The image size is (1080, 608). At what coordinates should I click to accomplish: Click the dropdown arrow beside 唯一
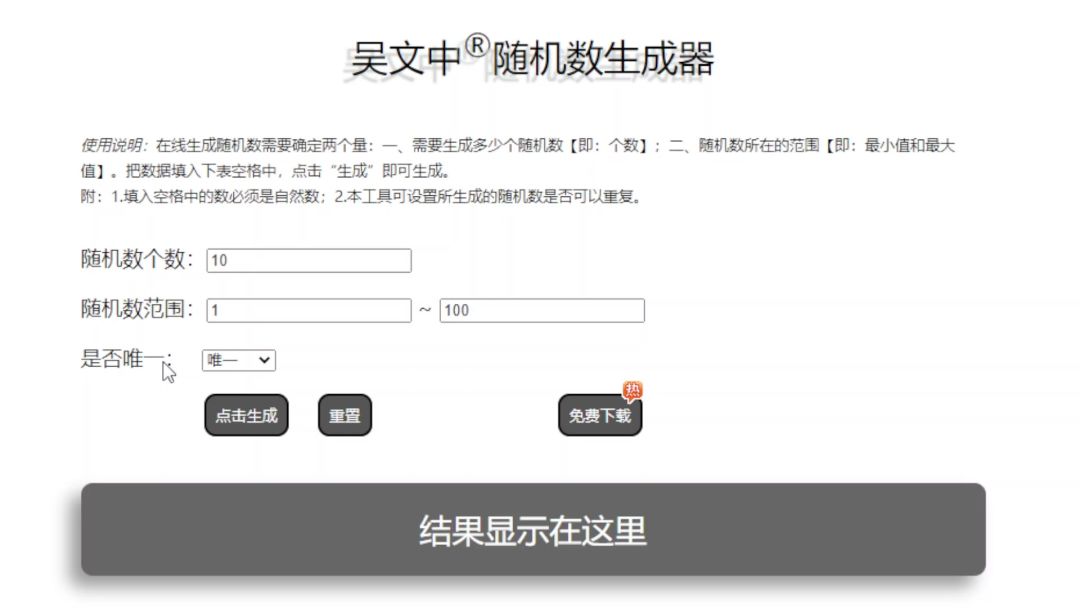[264, 360]
